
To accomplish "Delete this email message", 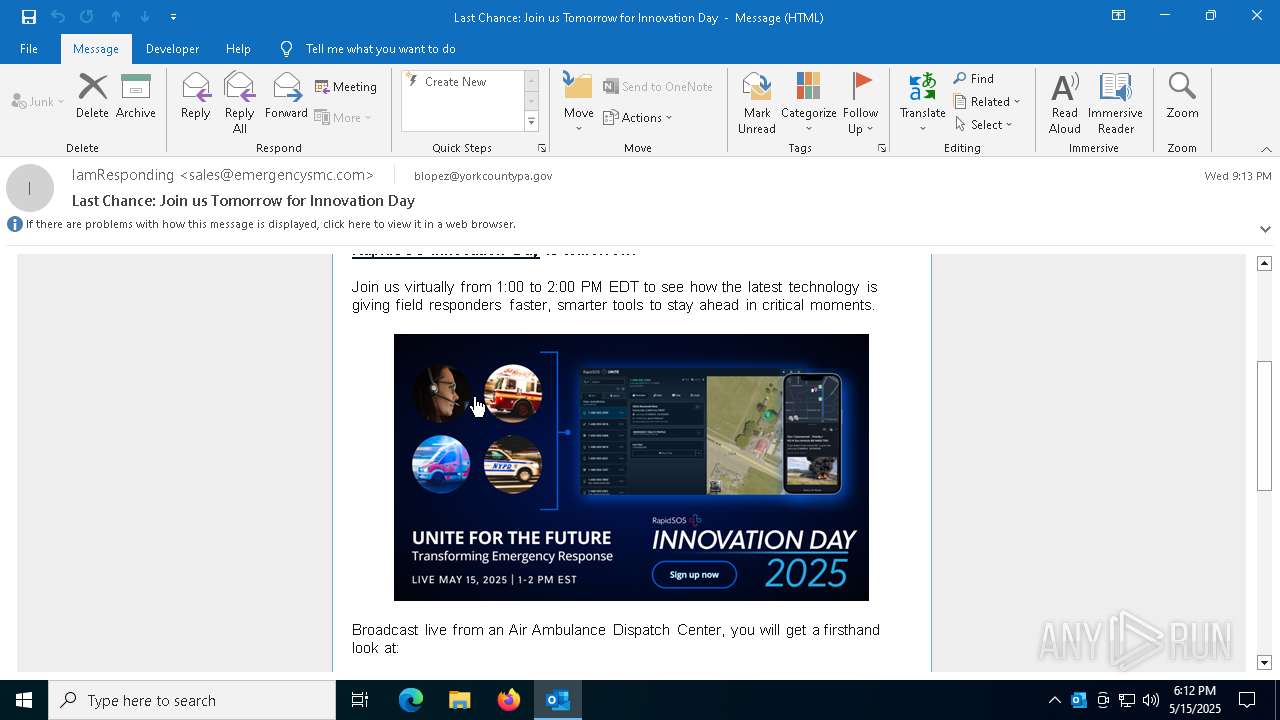I will (x=92, y=96).
